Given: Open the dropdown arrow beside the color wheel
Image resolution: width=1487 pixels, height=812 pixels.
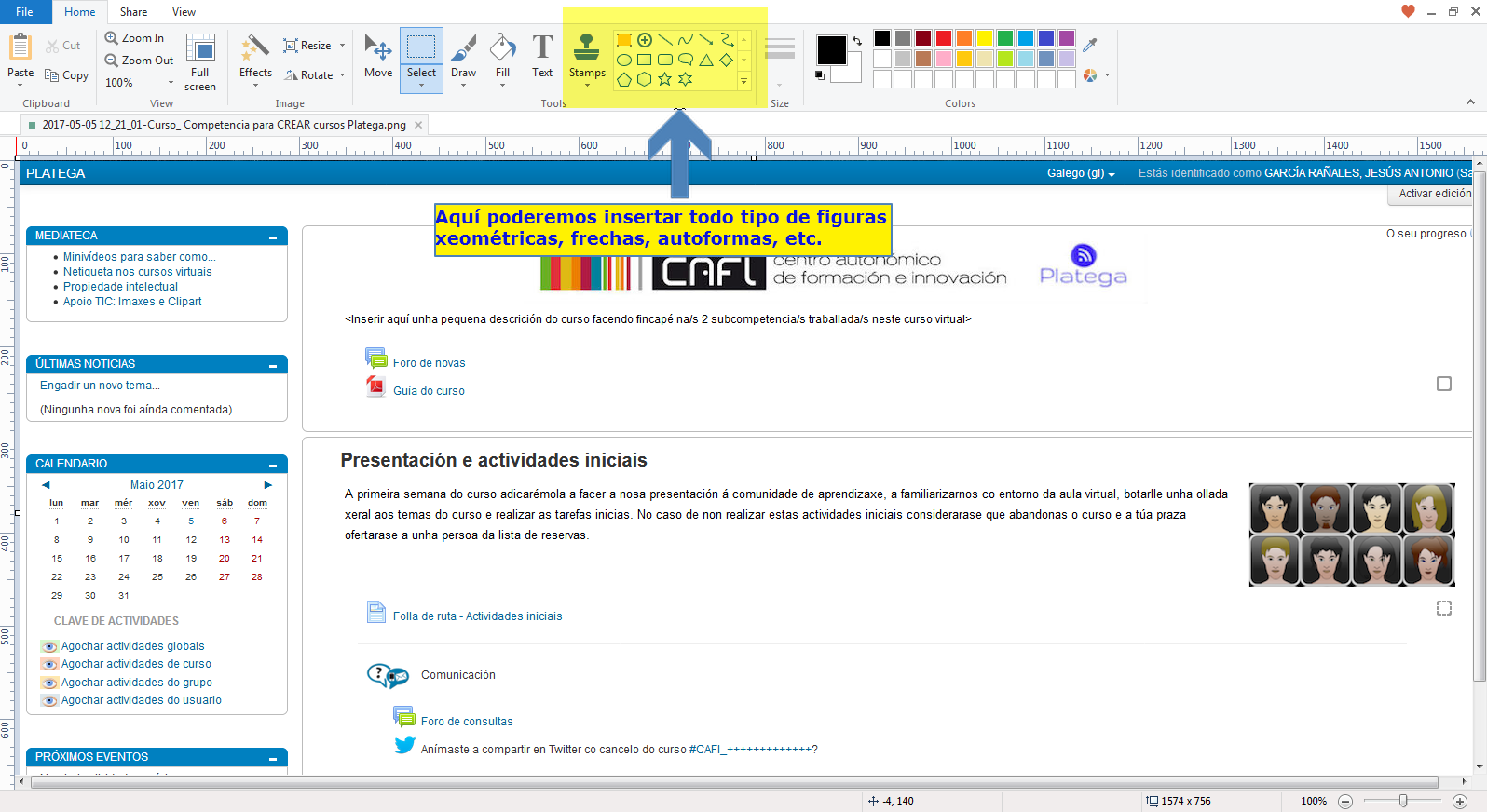Looking at the screenshot, I should (1107, 75).
